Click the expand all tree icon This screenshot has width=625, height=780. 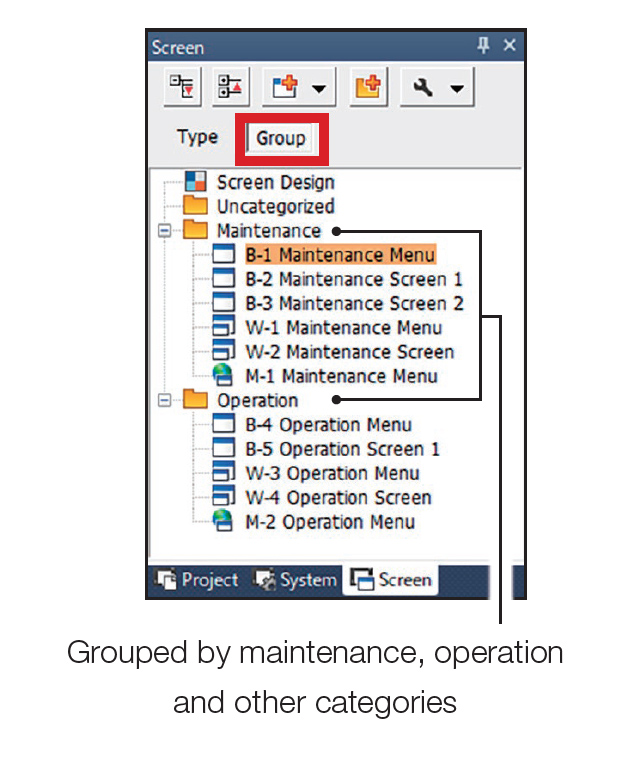coord(183,88)
